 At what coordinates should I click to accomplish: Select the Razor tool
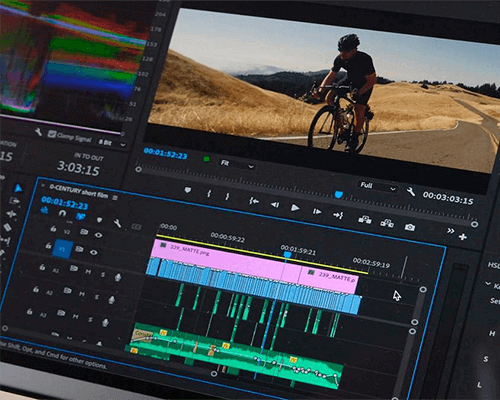click(7, 227)
